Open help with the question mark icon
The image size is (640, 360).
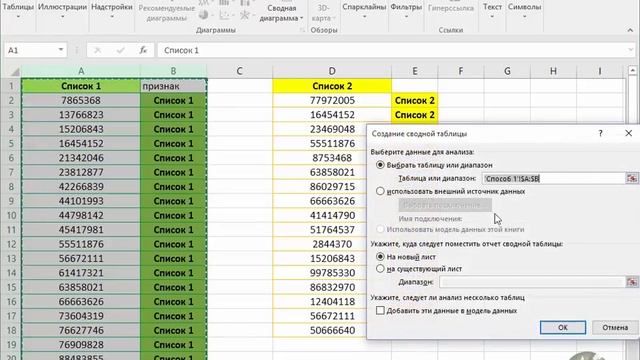(600, 133)
